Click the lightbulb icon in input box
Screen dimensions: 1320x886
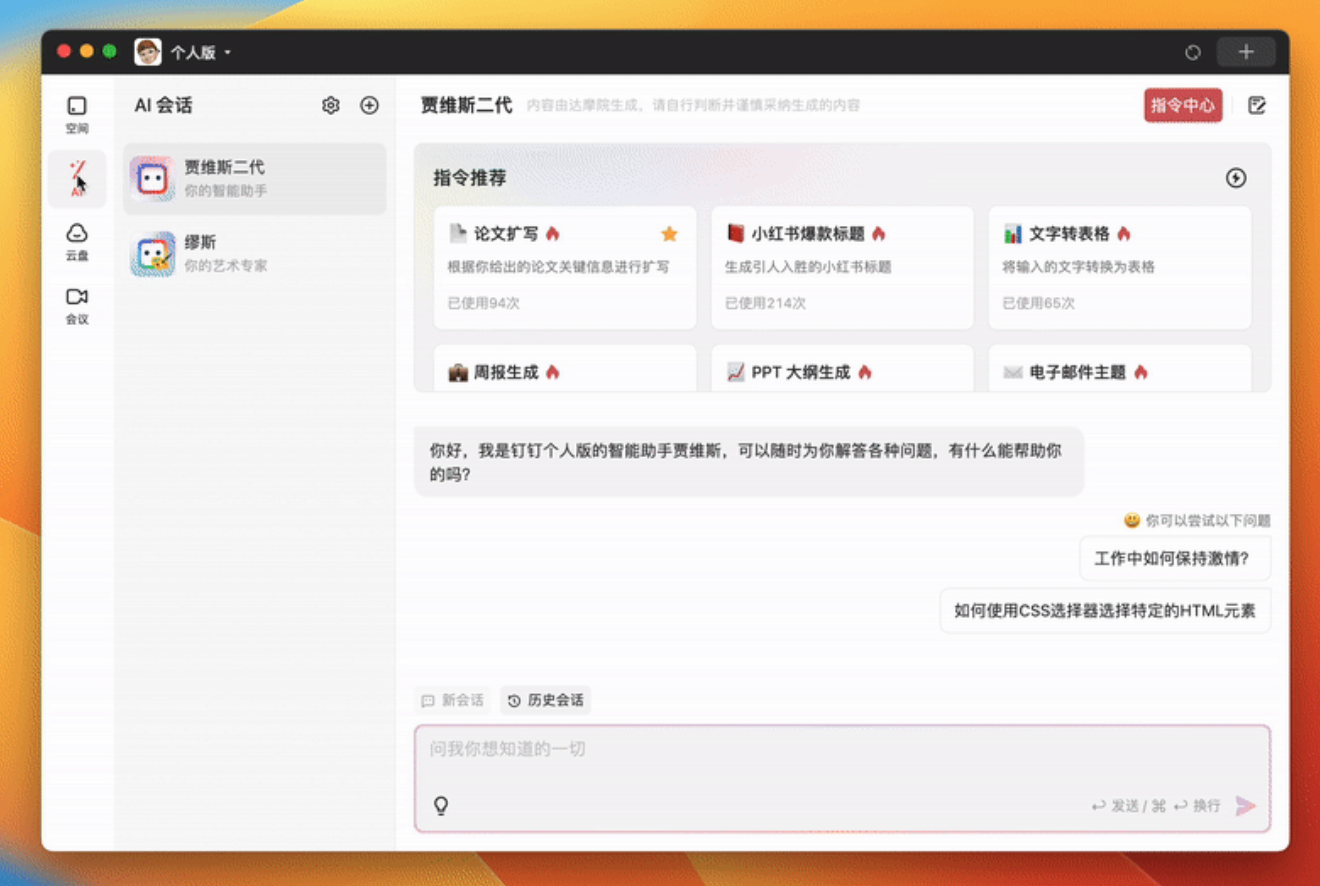[440, 805]
